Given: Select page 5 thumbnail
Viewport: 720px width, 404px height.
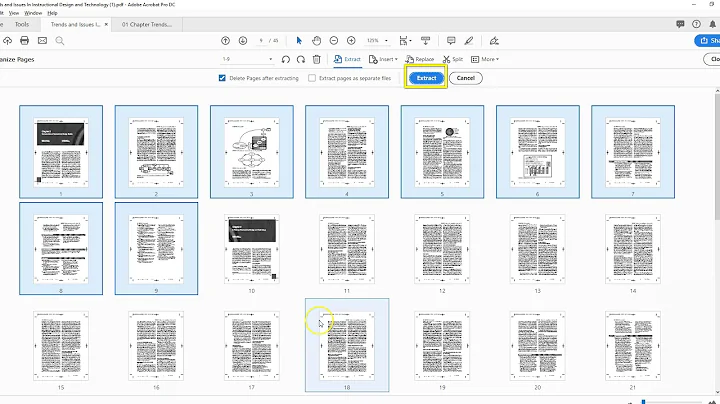Looking at the screenshot, I should pyautogui.click(x=442, y=152).
